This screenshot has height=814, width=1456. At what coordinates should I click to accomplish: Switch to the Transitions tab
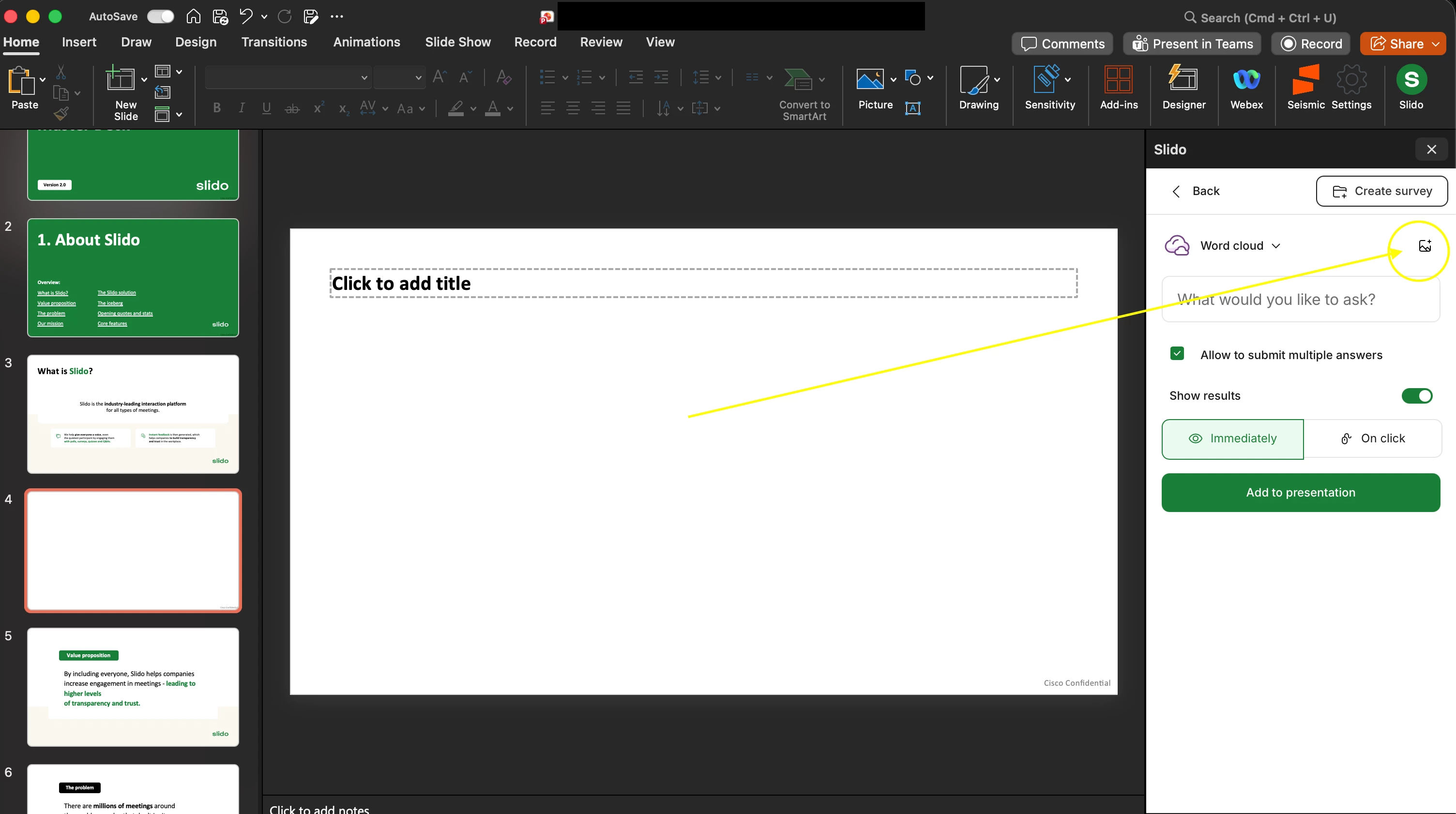click(274, 43)
